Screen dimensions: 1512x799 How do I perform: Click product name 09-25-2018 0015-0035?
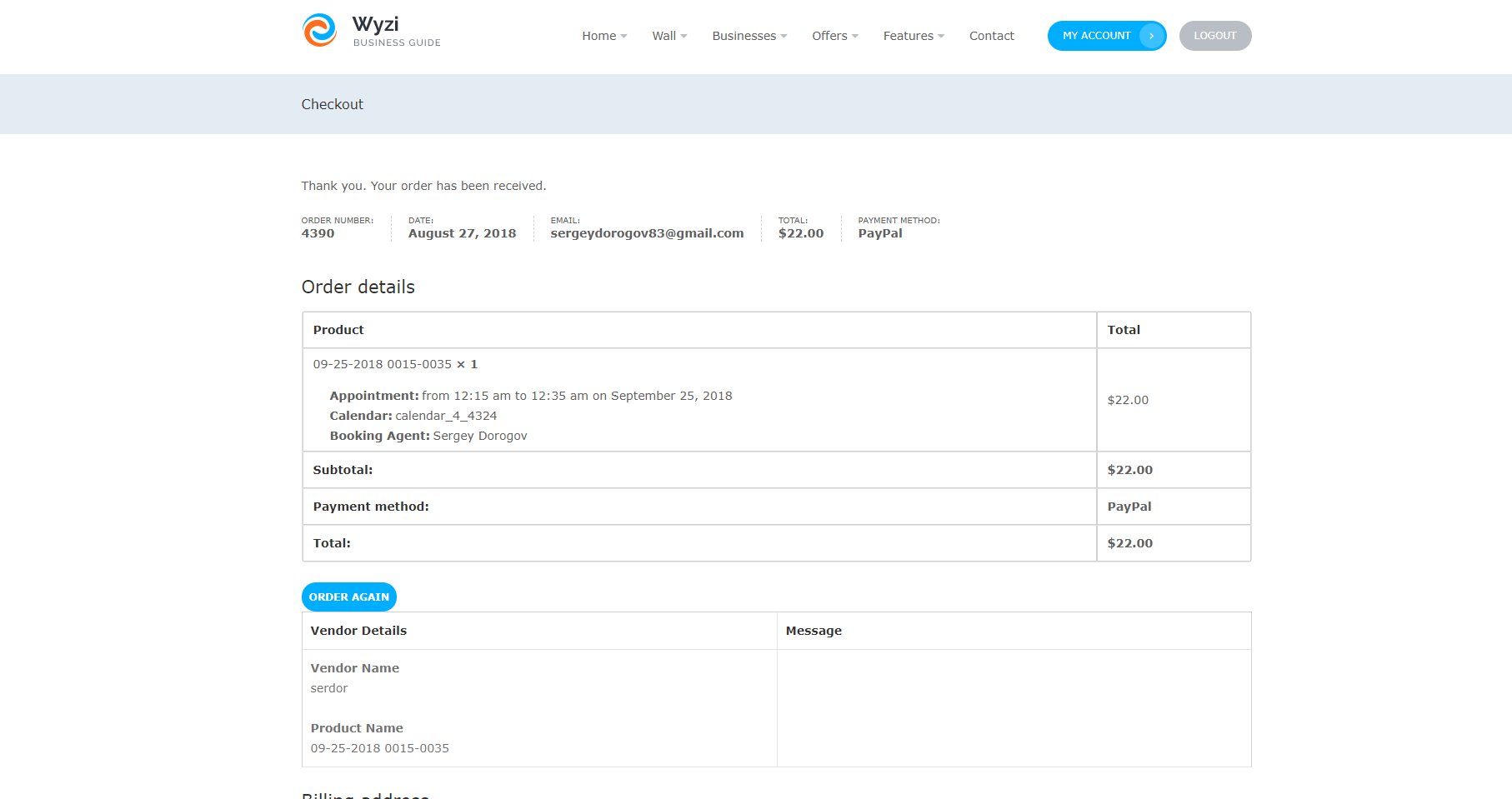coord(379,748)
